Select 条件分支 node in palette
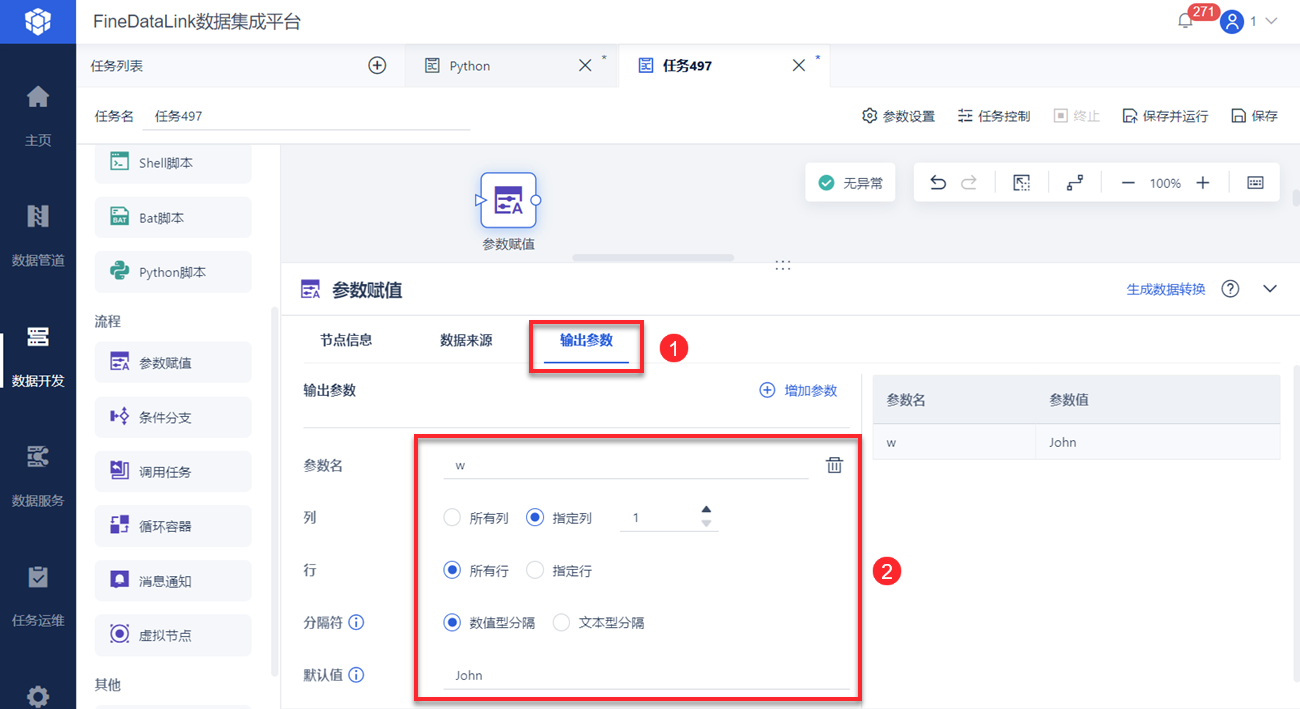 click(x=173, y=417)
